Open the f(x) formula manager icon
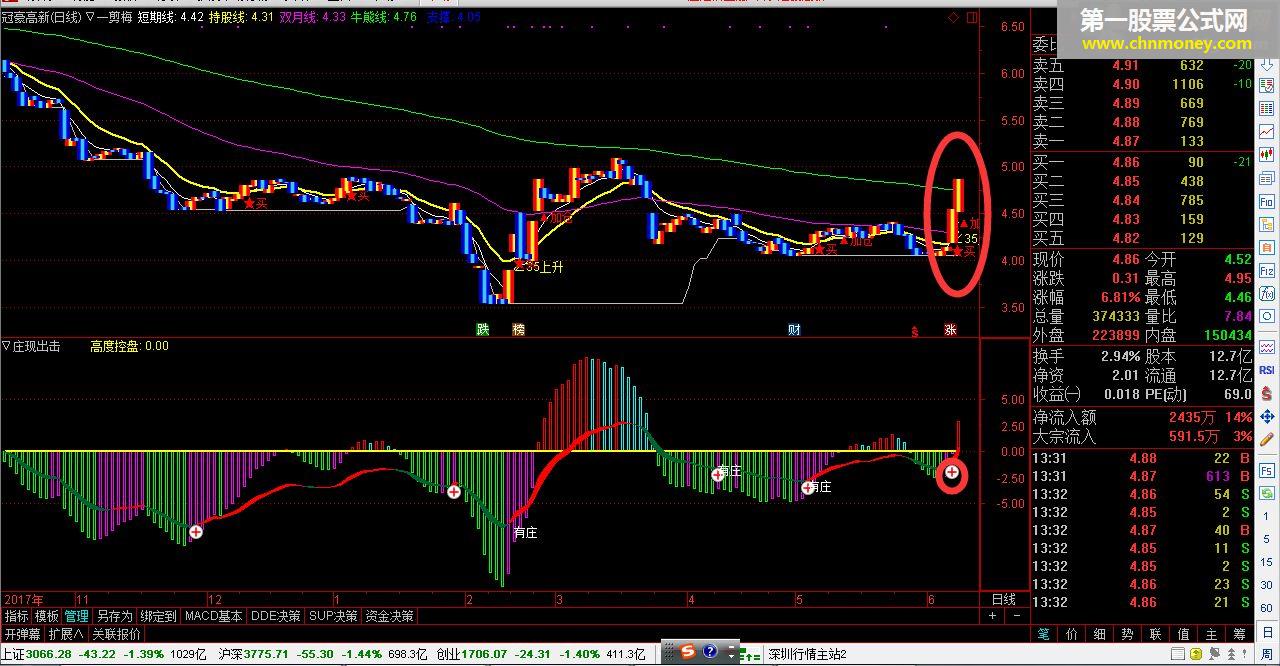The height and width of the screenshot is (666, 1280). (x=1266, y=294)
